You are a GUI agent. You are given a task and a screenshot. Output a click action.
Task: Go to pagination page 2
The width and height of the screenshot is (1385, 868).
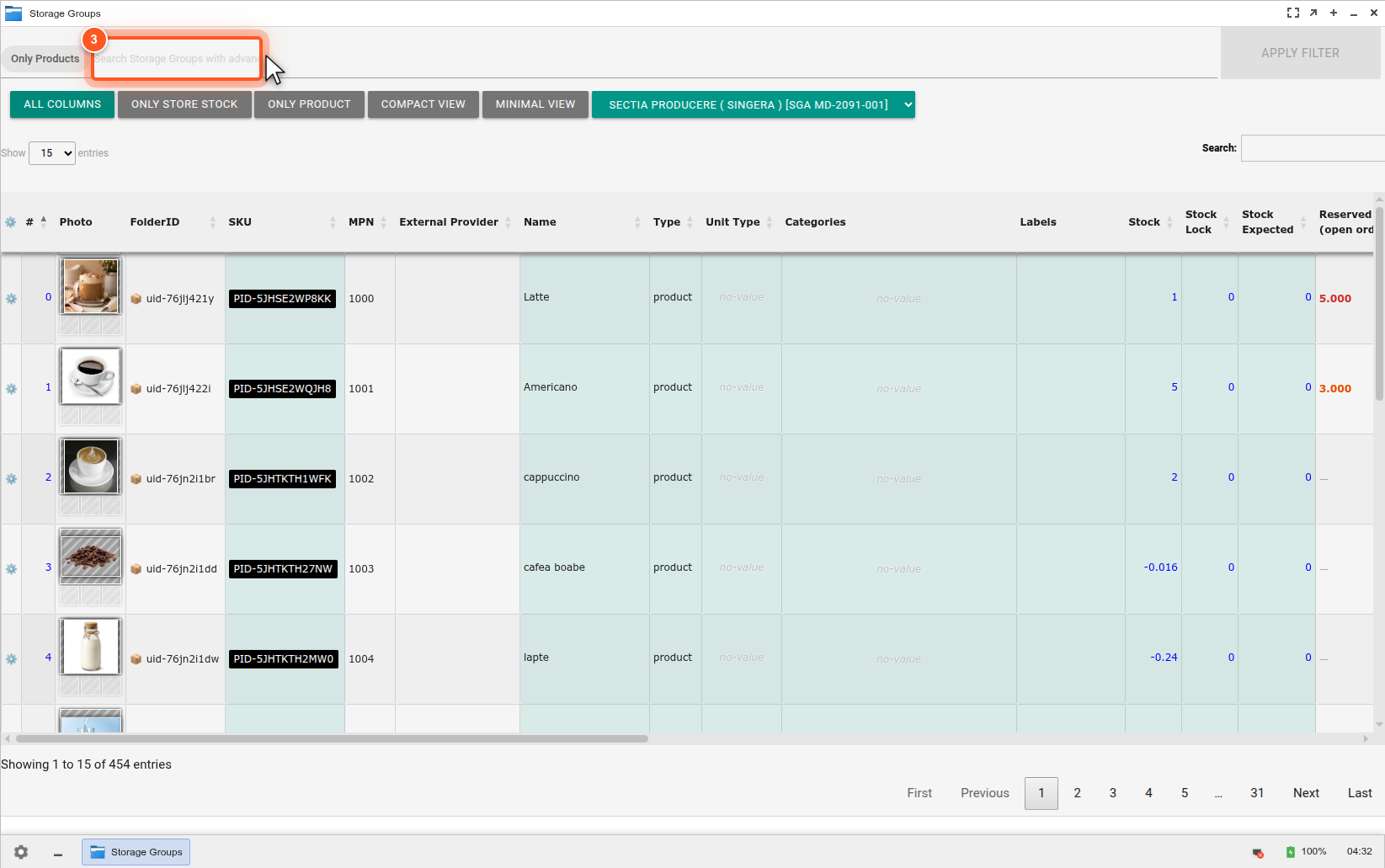(x=1077, y=793)
